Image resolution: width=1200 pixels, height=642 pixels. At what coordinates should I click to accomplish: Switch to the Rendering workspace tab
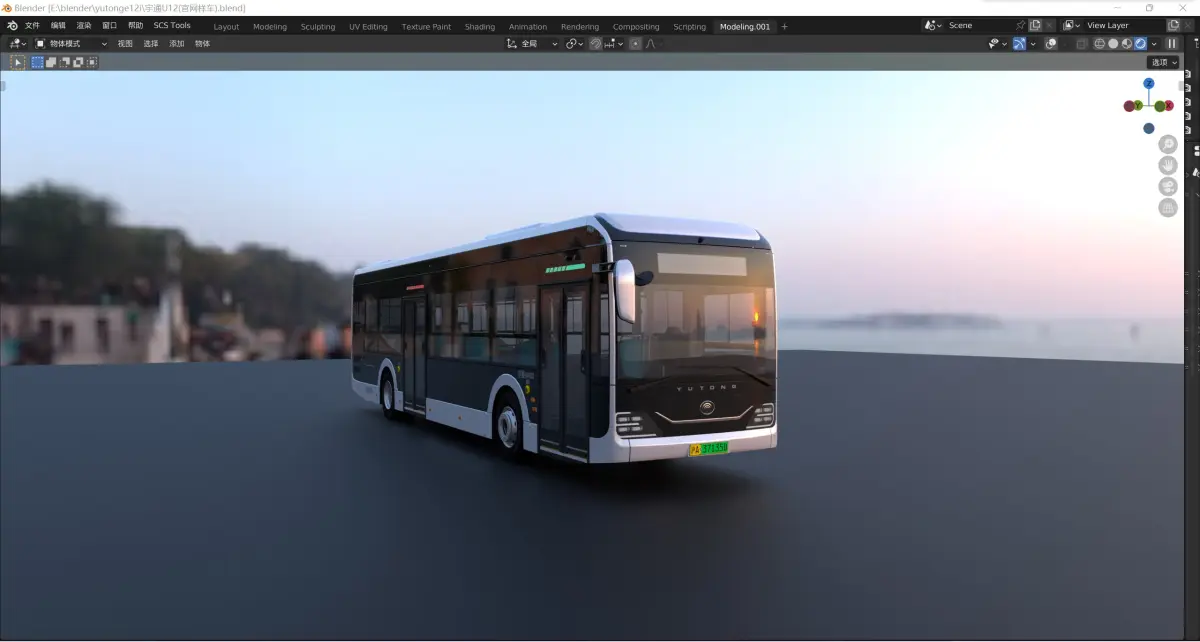tap(580, 27)
